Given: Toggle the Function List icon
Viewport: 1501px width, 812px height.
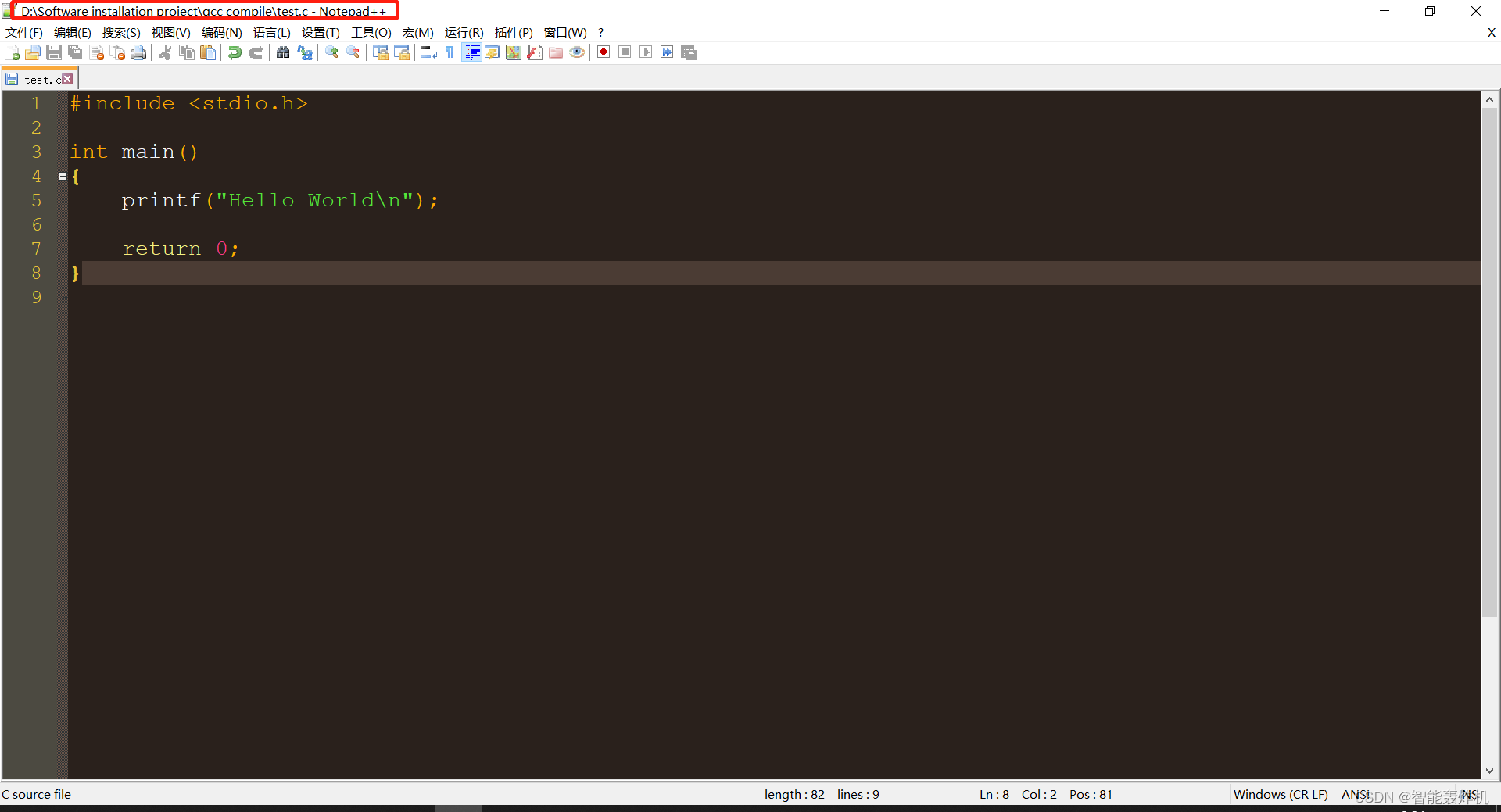Looking at the screenshot, I should (x=535, y=52).
